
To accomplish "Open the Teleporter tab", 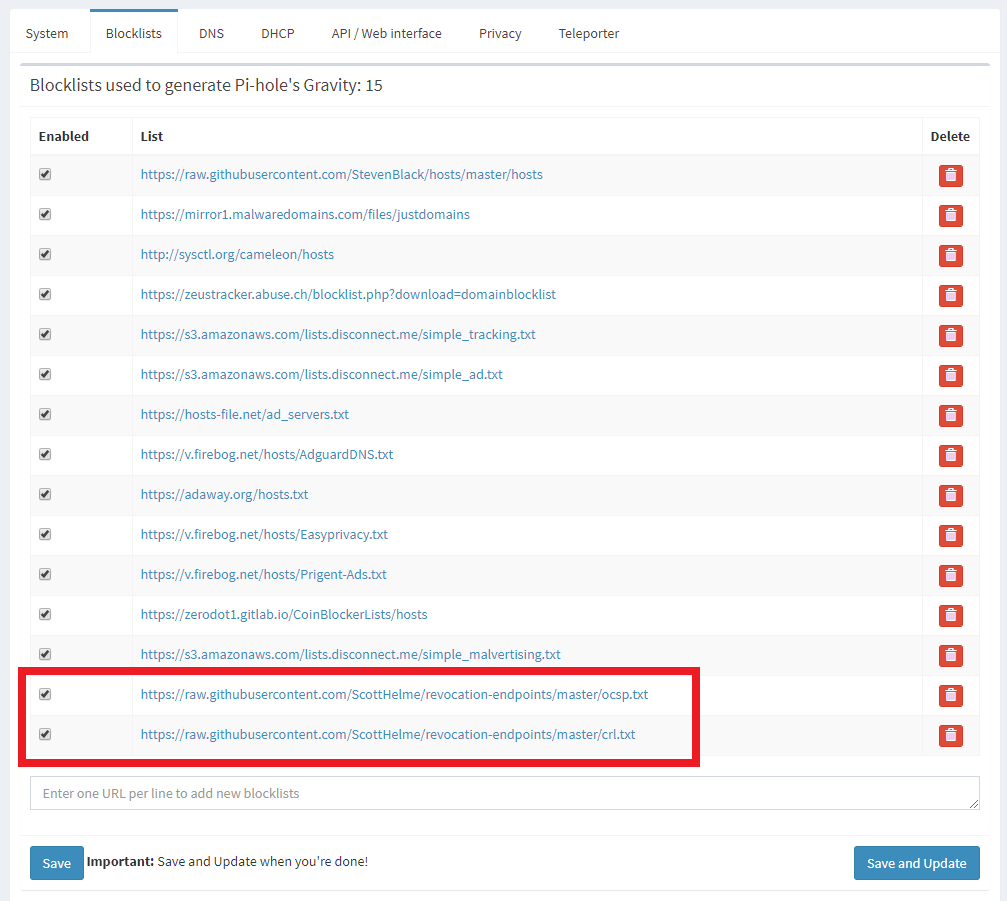I will [x=588, y=33].
